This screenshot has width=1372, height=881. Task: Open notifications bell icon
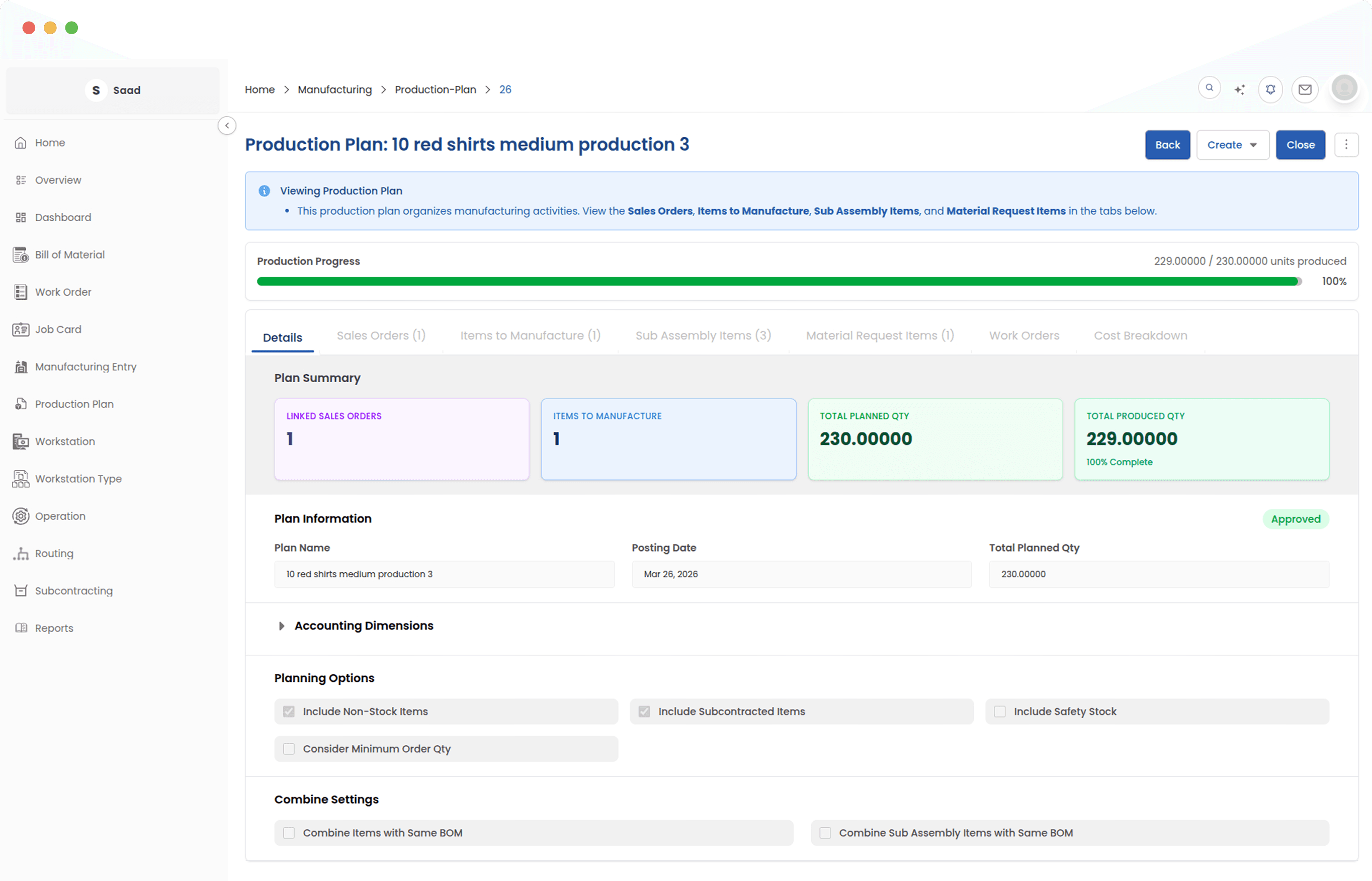[x=1270, y=90]
